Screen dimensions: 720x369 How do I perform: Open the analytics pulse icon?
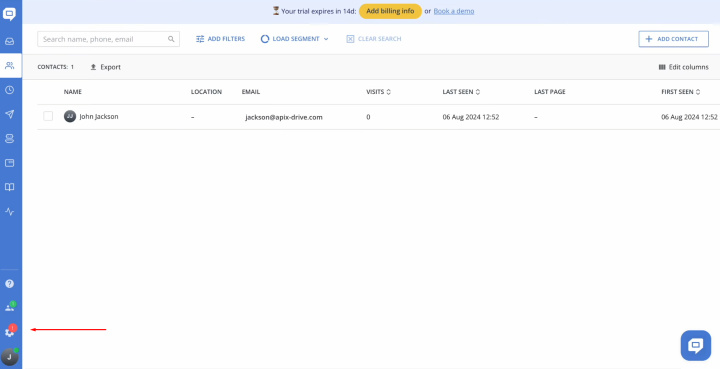9,212
